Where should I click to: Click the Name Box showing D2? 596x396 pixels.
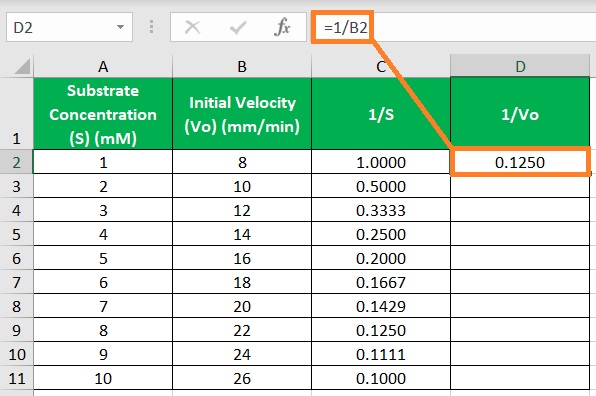pyautogui.click(x=69, y=27)
